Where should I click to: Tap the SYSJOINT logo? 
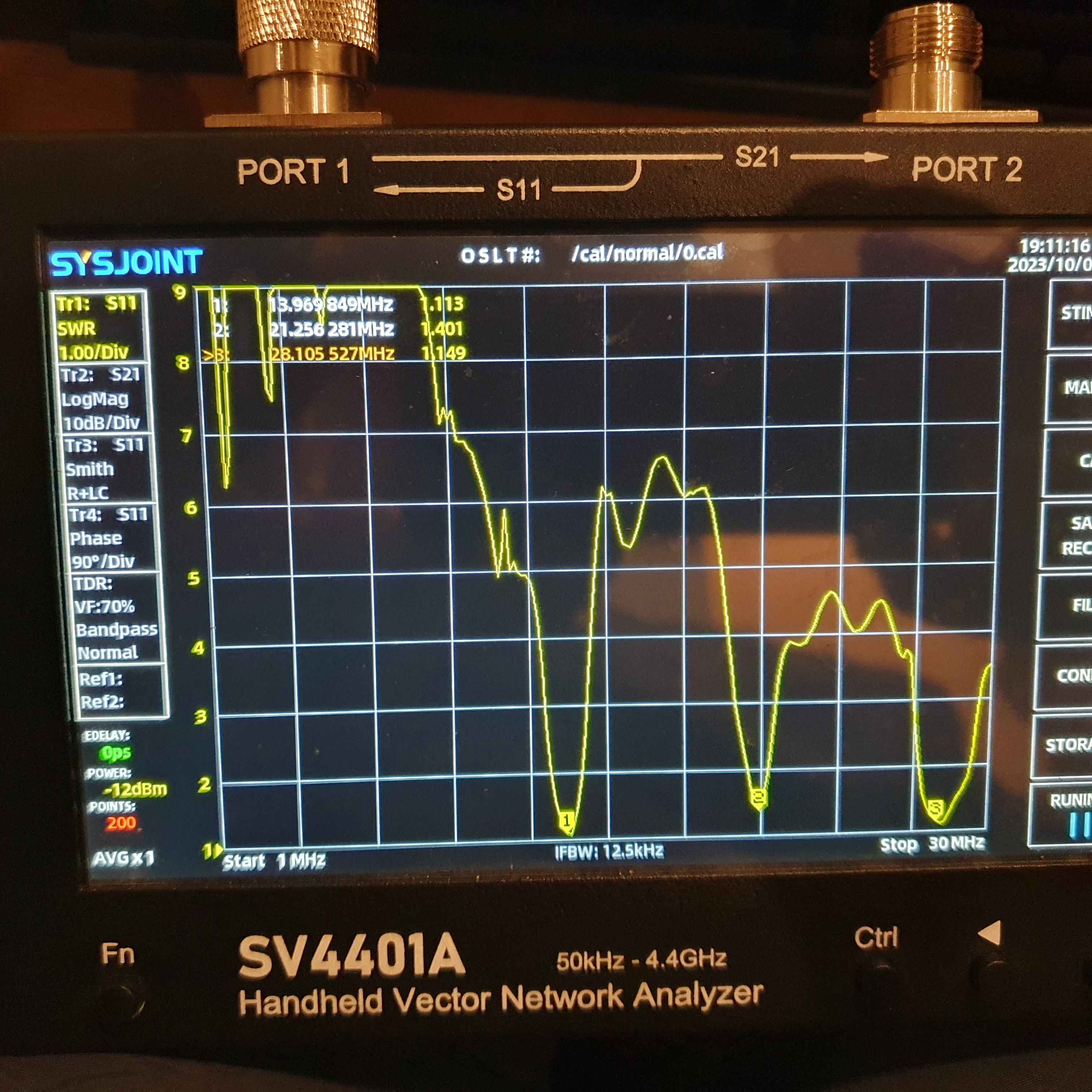pos(126,262)
